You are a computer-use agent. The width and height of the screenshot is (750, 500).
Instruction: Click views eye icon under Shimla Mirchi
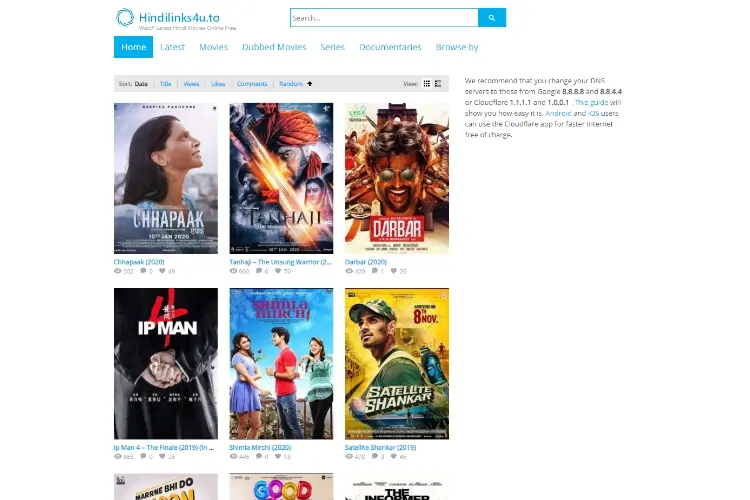pyautogui.click(x=233, y=456)
